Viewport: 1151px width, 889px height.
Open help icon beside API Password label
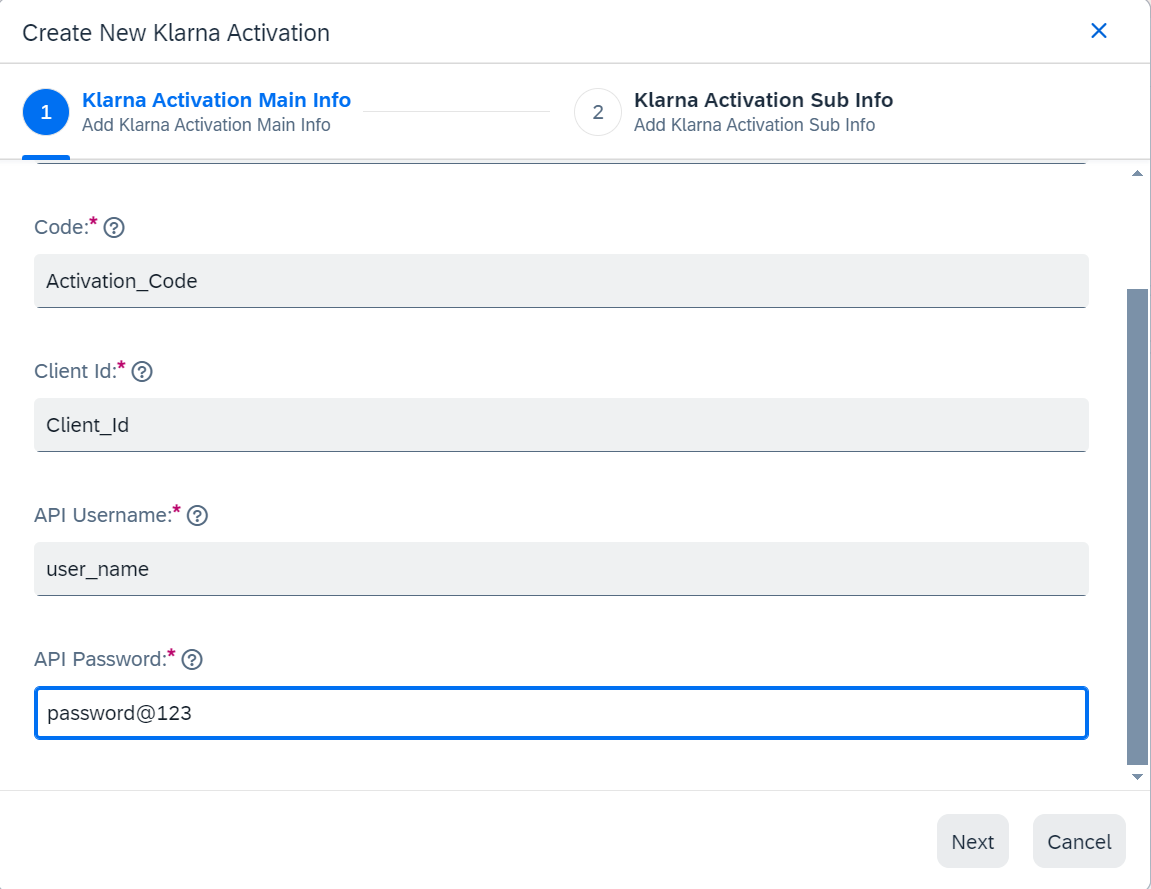pos(192,659)
